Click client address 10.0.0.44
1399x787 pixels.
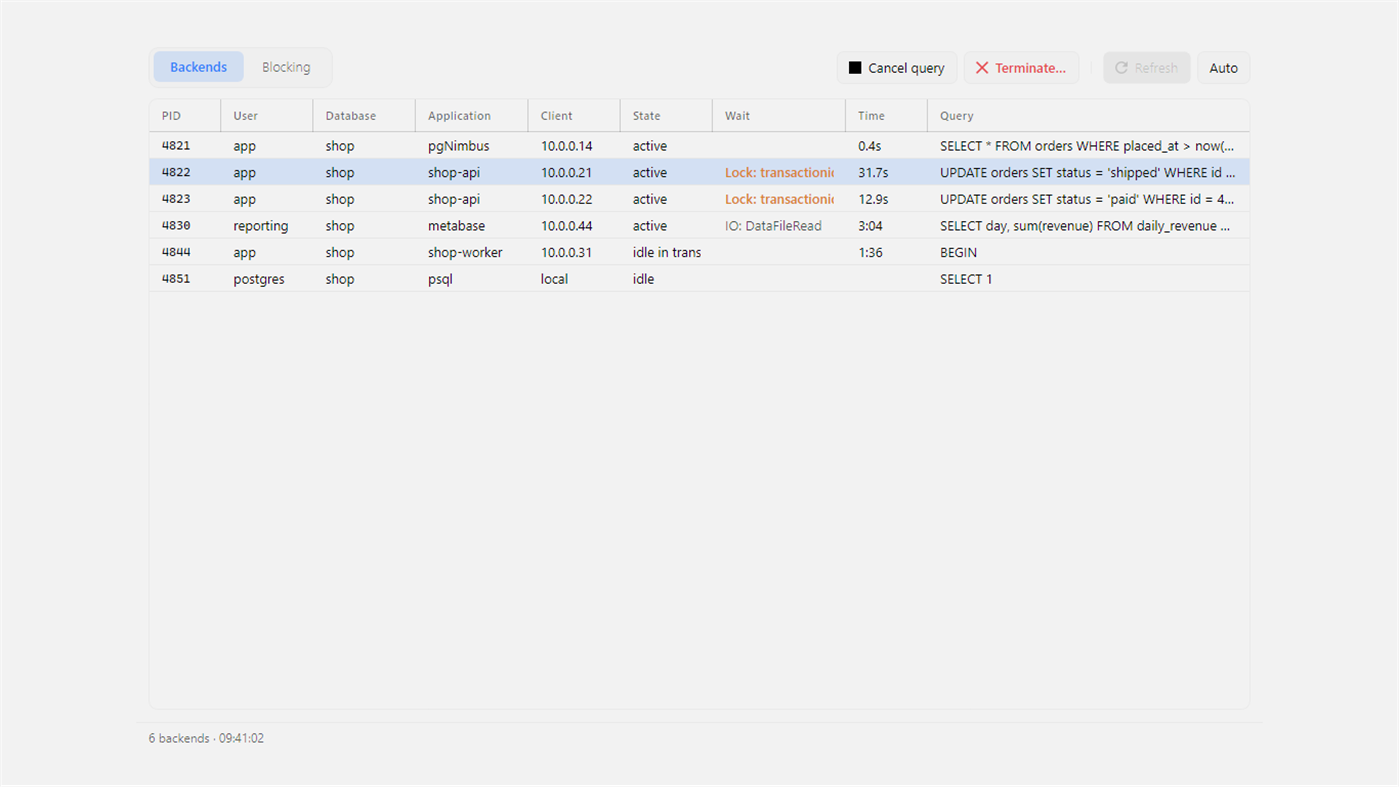point(567,226)
